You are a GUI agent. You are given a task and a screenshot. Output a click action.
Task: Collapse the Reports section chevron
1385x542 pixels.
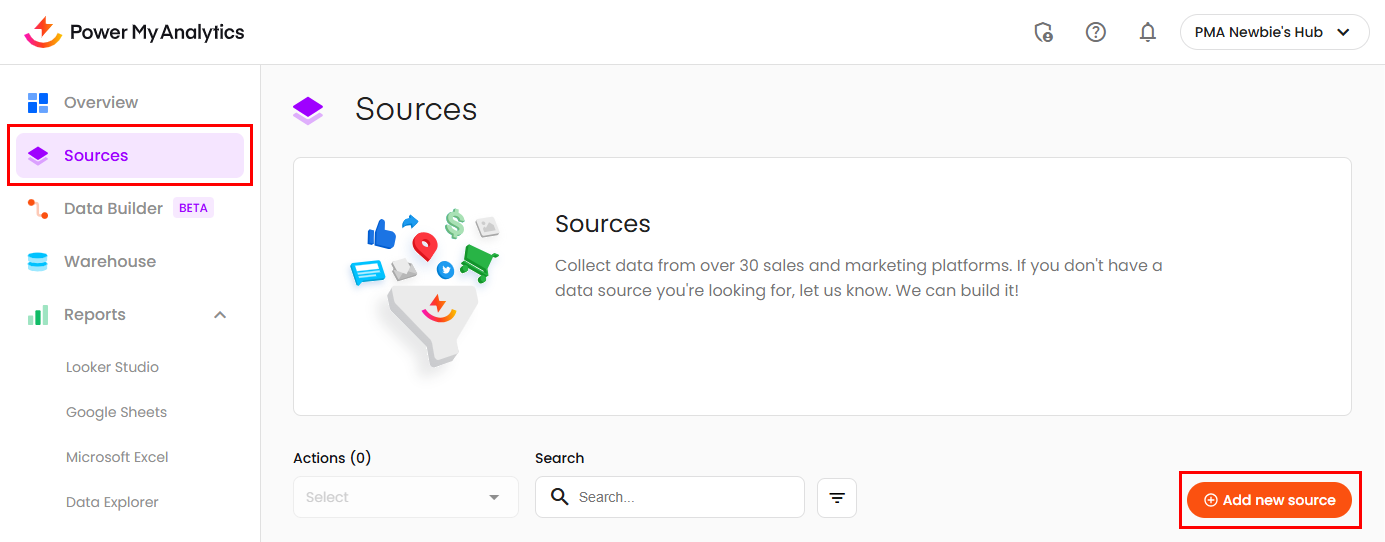[x=220, y=315]
